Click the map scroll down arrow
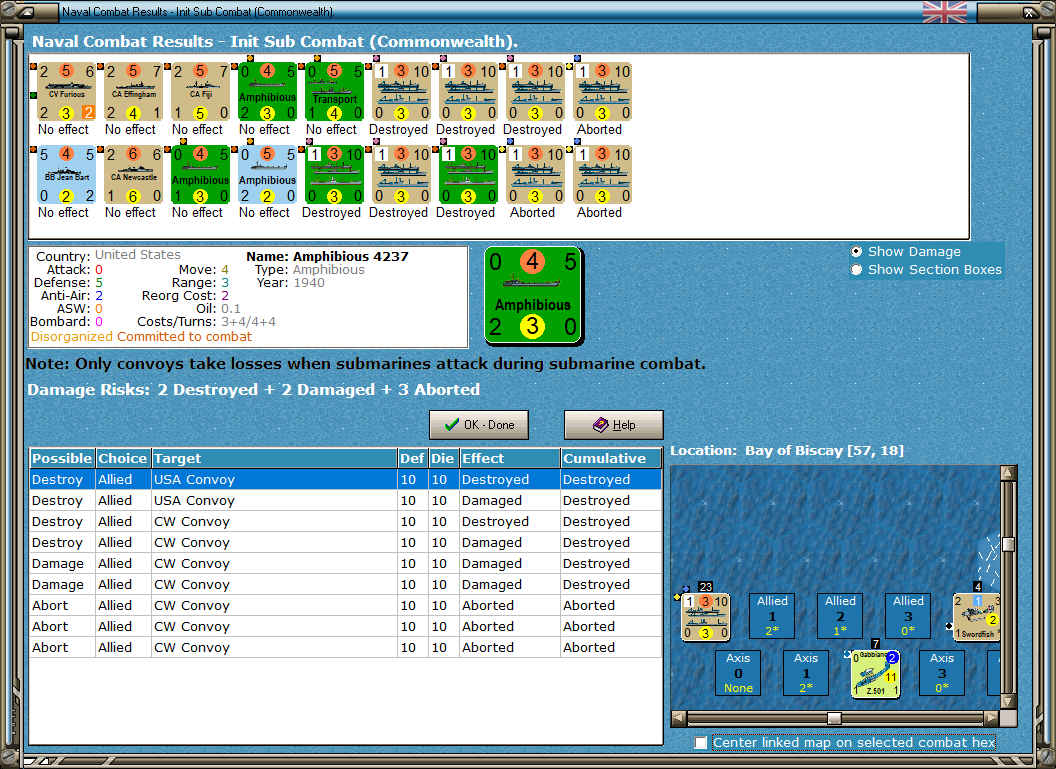 click(1008, 701)
